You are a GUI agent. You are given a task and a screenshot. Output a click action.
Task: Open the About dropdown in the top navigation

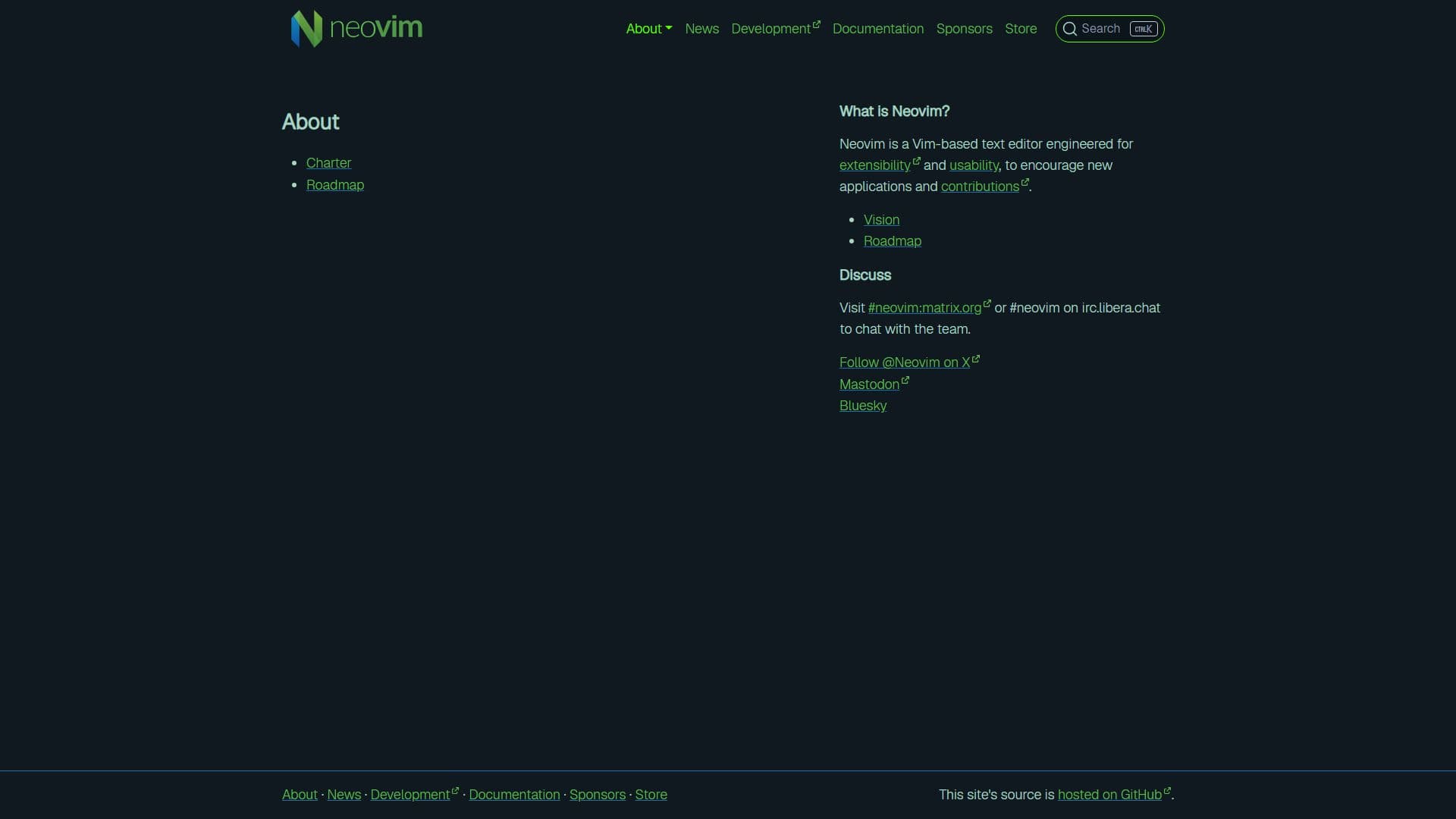649,29
